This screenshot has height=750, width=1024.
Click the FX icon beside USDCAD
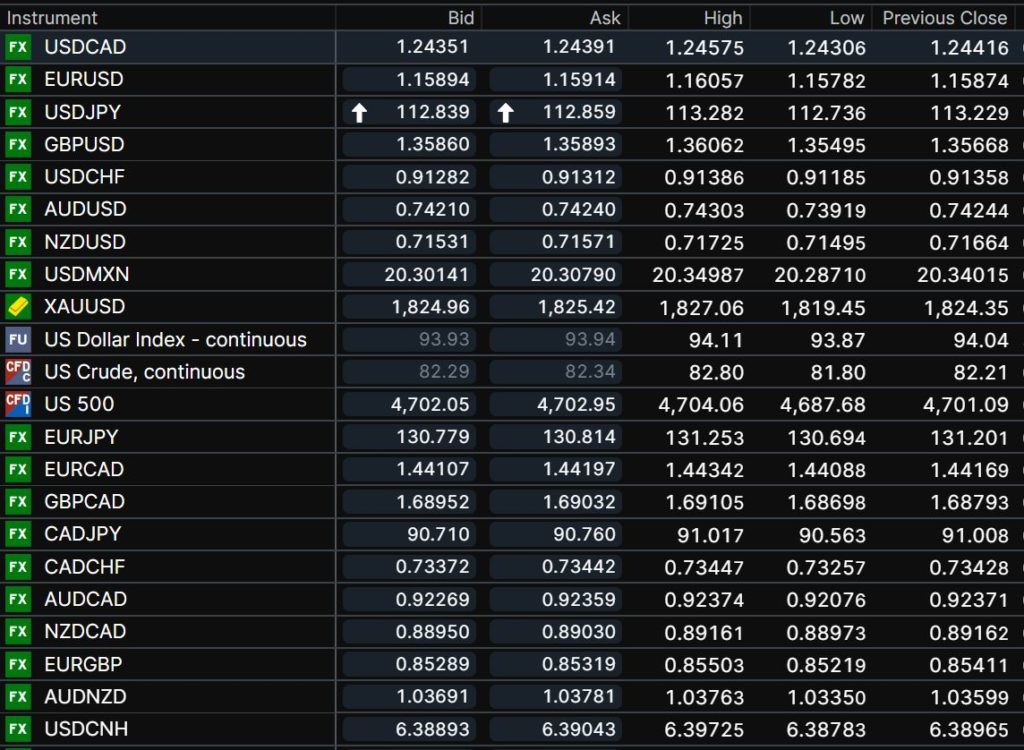point(18,47)
